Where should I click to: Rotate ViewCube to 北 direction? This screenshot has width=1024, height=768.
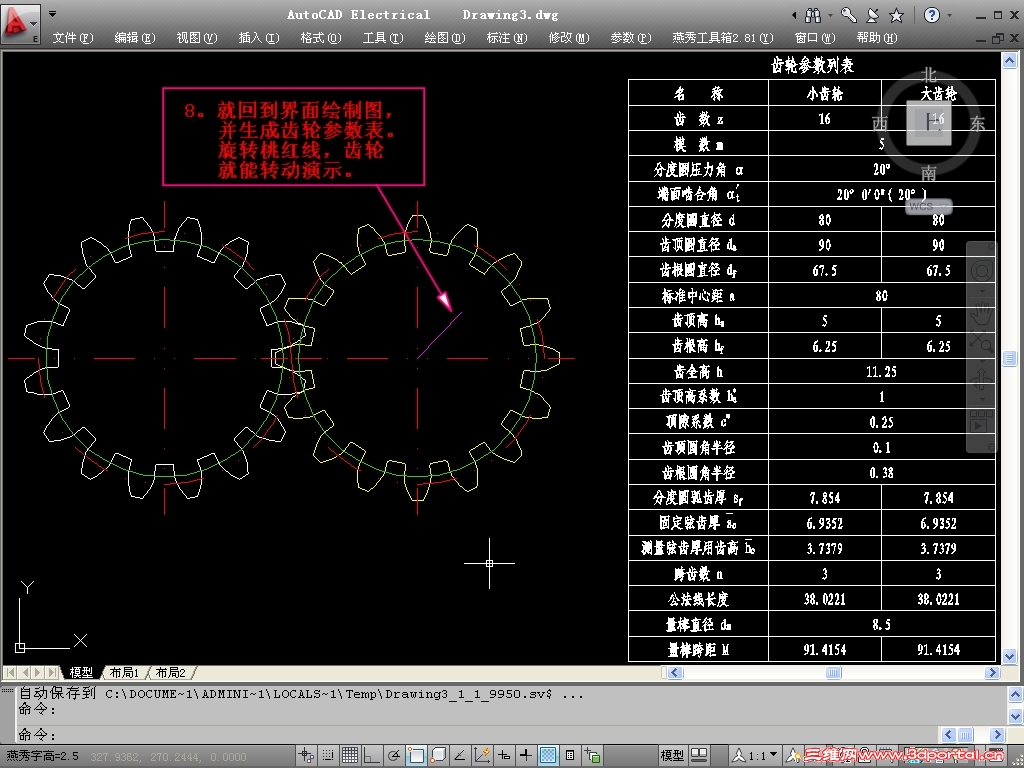point(929,74)
